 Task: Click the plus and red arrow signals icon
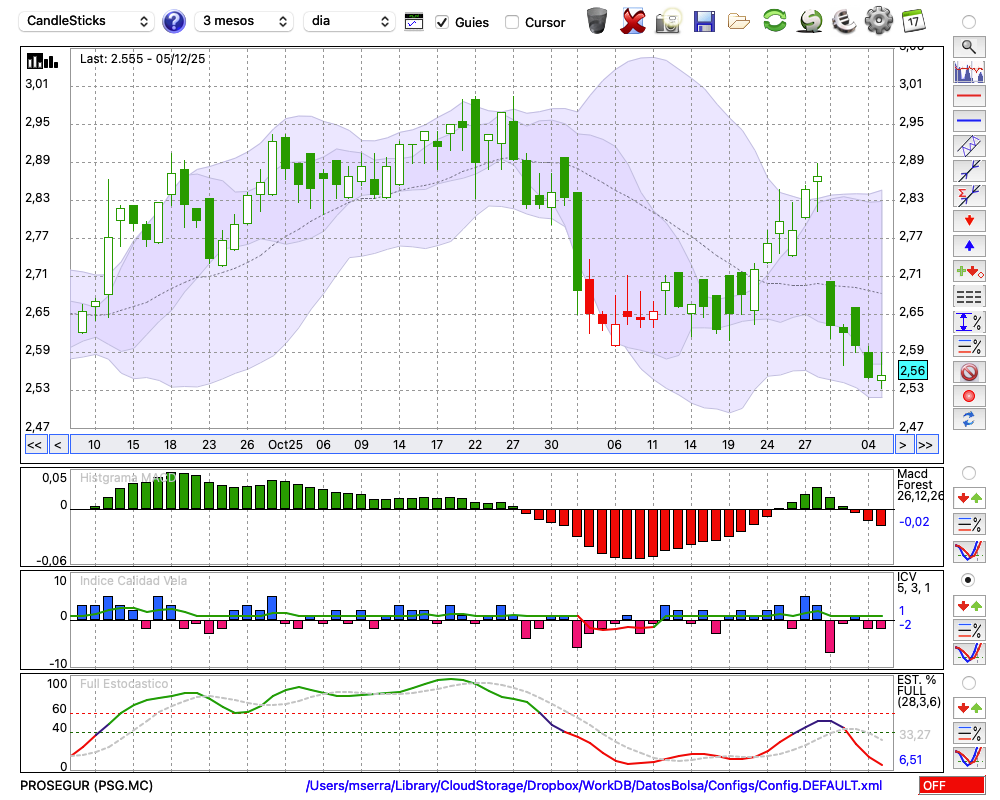point(969,271)
